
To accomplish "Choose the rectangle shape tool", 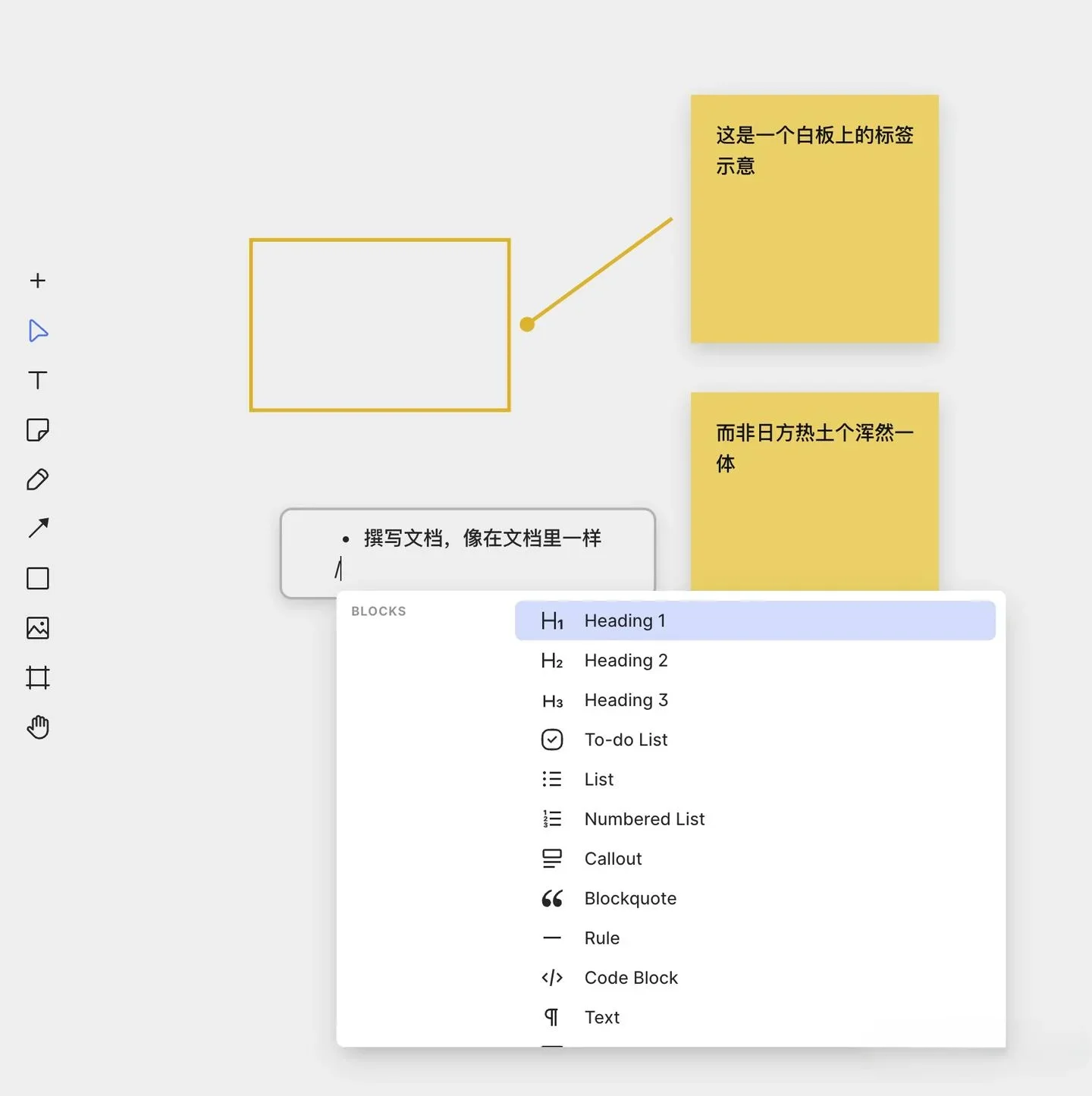I will (x=38, y=578).
